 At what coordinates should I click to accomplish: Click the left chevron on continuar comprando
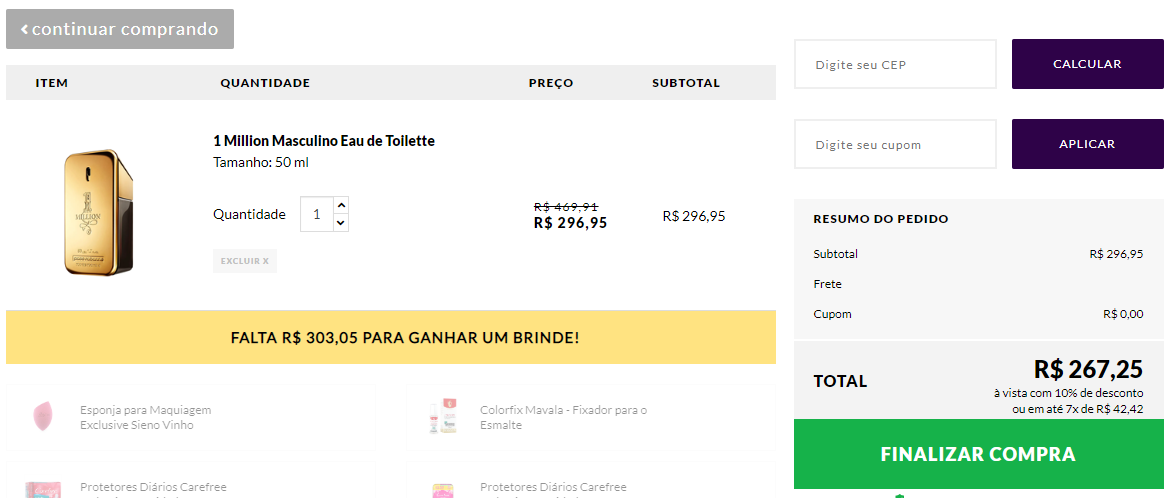point(24,29)
